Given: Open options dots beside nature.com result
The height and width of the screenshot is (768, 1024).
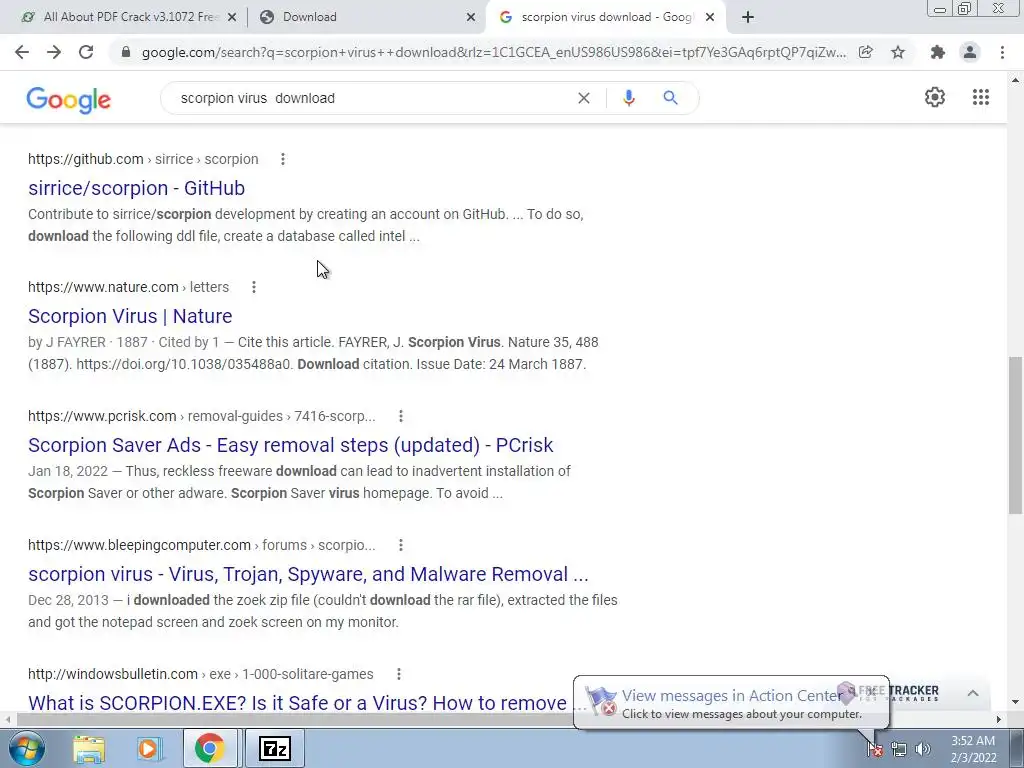Looking at the screenshot, I should 254,287.
